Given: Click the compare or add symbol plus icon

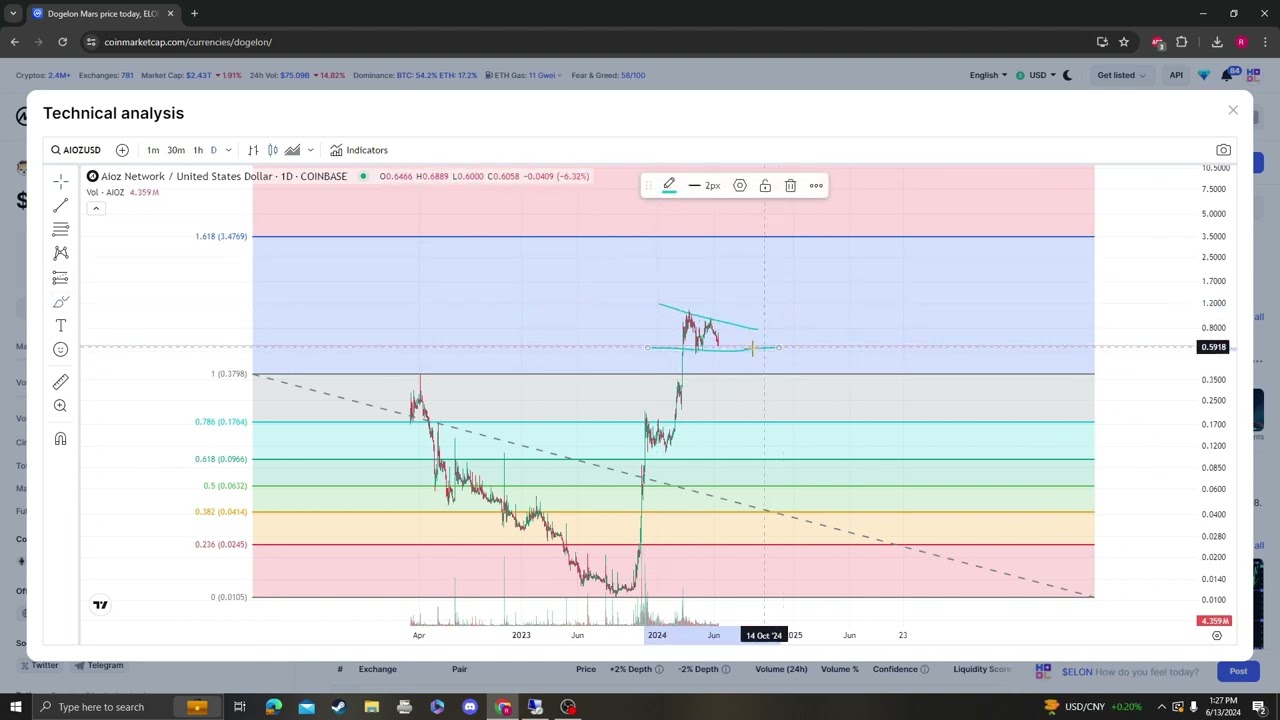Looking at the screenshot, I should pyautogui.click(x=122, y=150).
